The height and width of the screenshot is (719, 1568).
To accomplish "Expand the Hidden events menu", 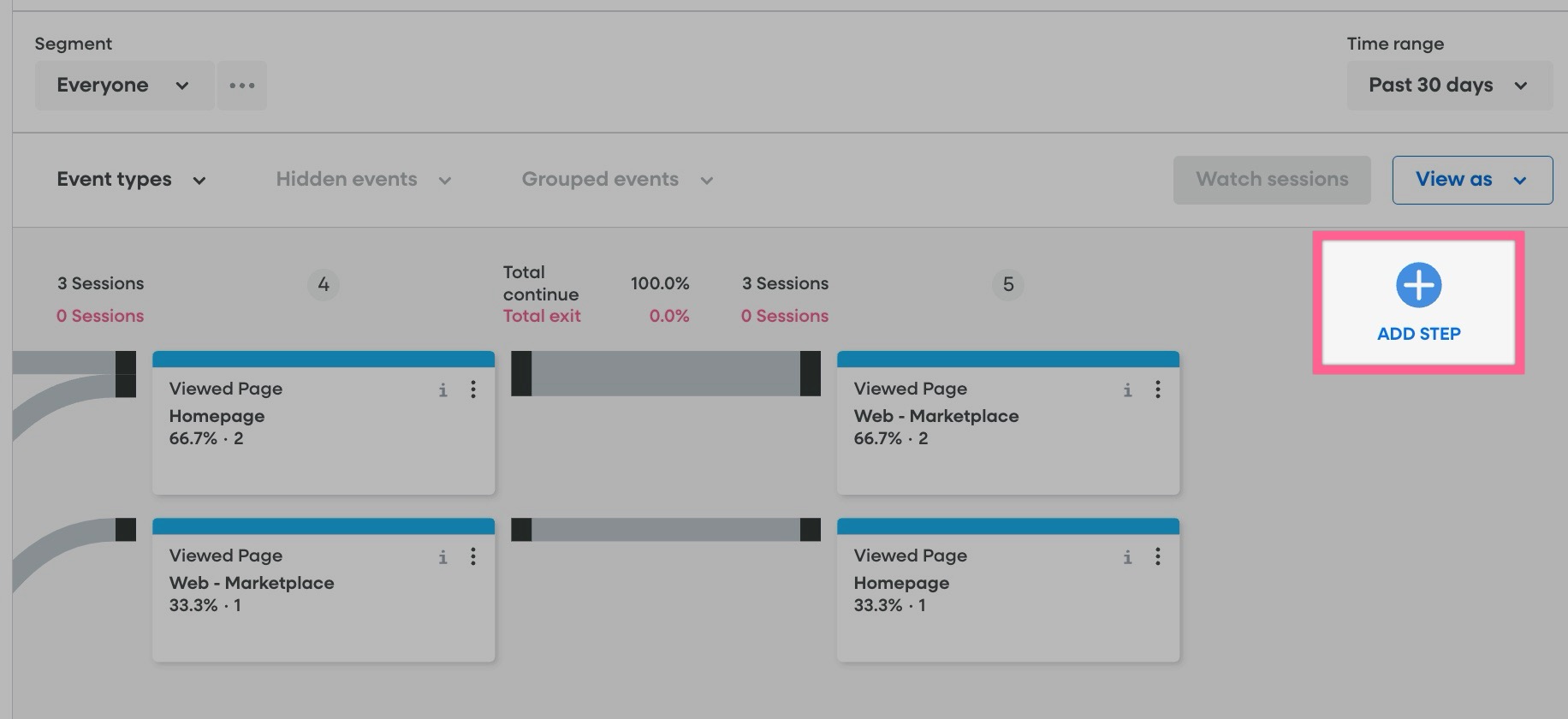I will pos(363,180).
